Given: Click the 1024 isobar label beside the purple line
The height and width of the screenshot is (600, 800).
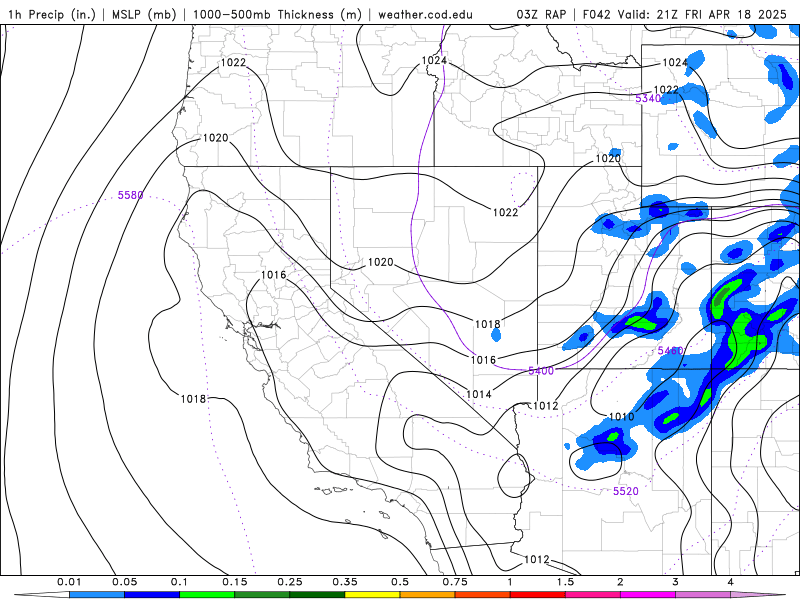Looking at the screenshot, I should pyautogui.click(x=434, y=61).
